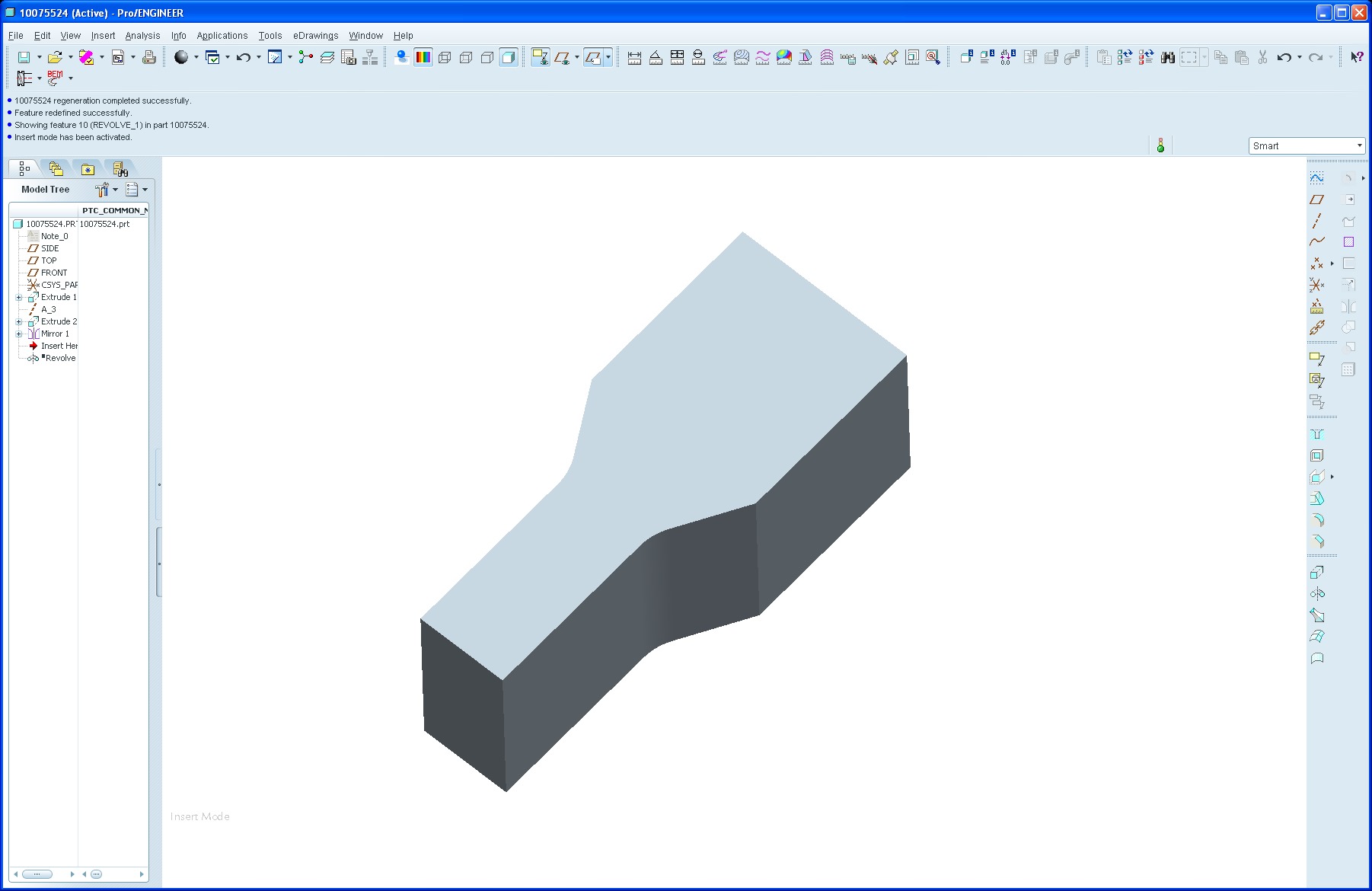Toggle Shading display mode

click(x=509, y=57)
